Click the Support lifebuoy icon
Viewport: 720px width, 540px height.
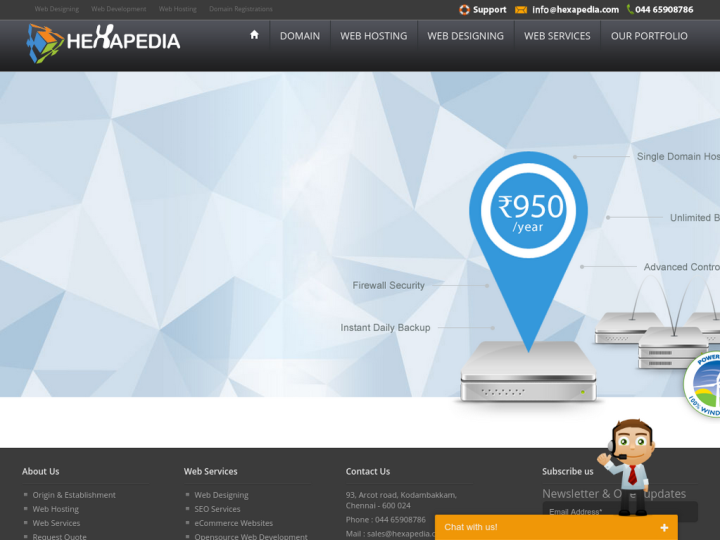point(464,10)
